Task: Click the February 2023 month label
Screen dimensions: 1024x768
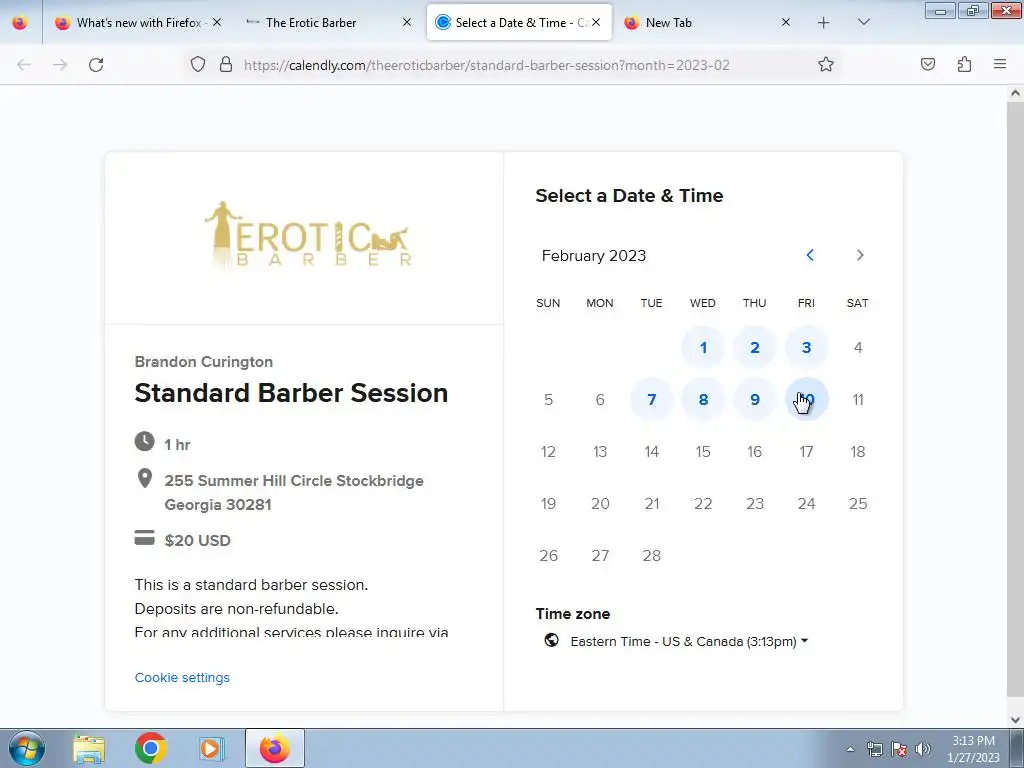Action: pyautogui.click(x=594, y=255)
